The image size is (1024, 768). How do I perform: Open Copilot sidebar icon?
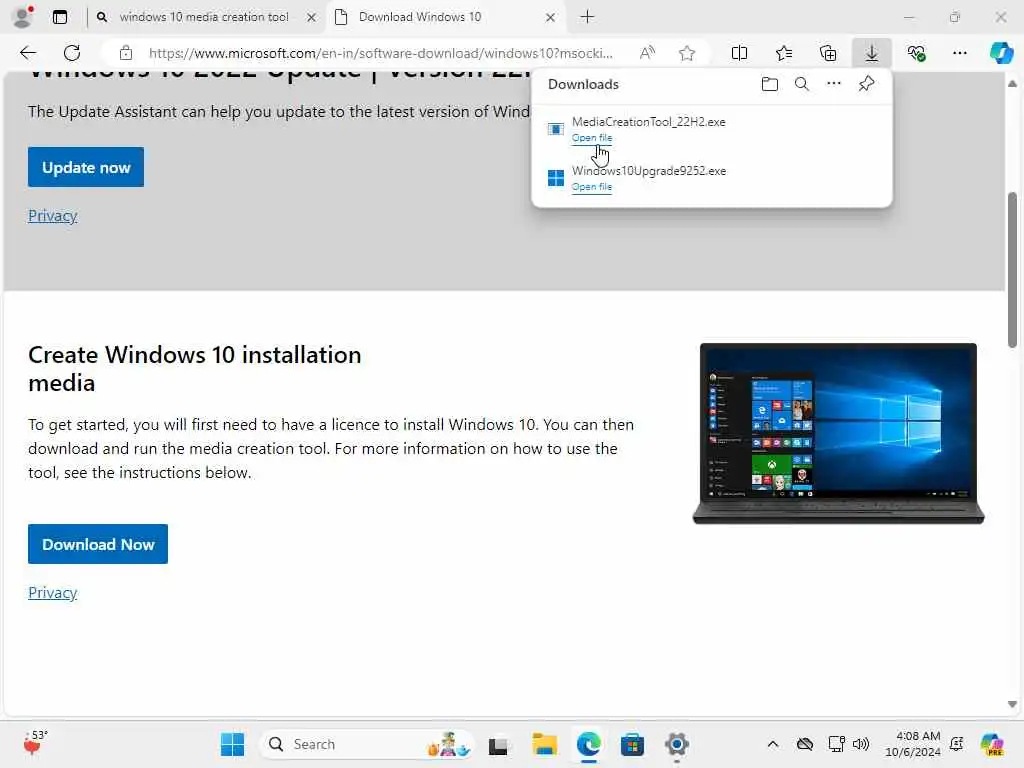(1001, 53)
